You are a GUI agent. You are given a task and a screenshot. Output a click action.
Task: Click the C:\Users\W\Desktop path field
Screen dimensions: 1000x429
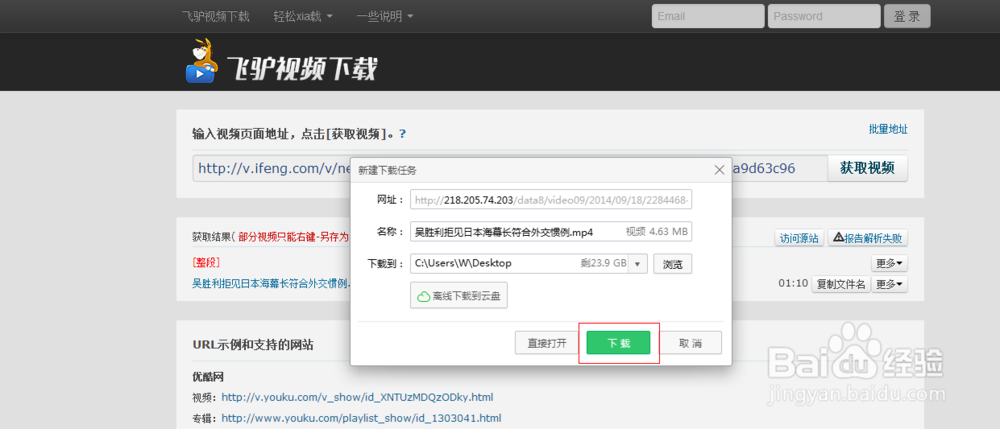pyautogui.click(x=520, y=263)
